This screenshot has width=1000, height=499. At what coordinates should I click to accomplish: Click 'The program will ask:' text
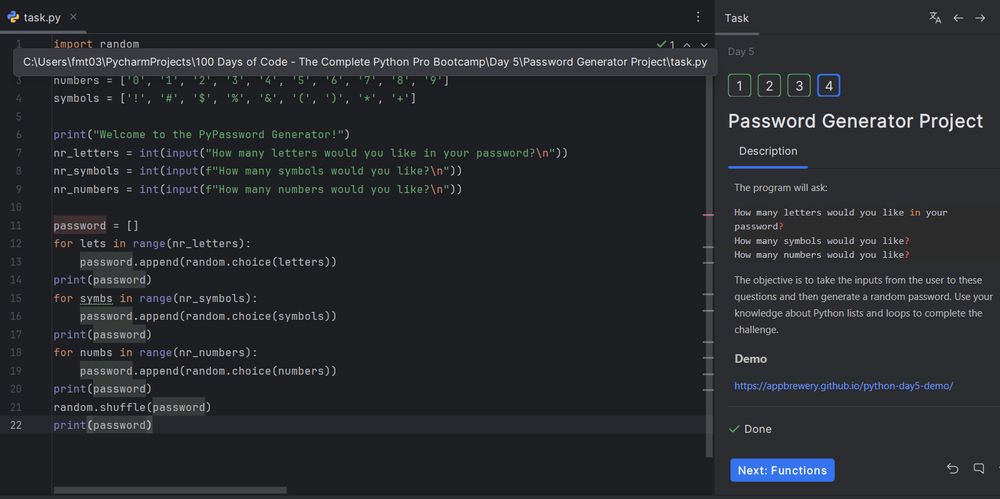pos(780,188)
